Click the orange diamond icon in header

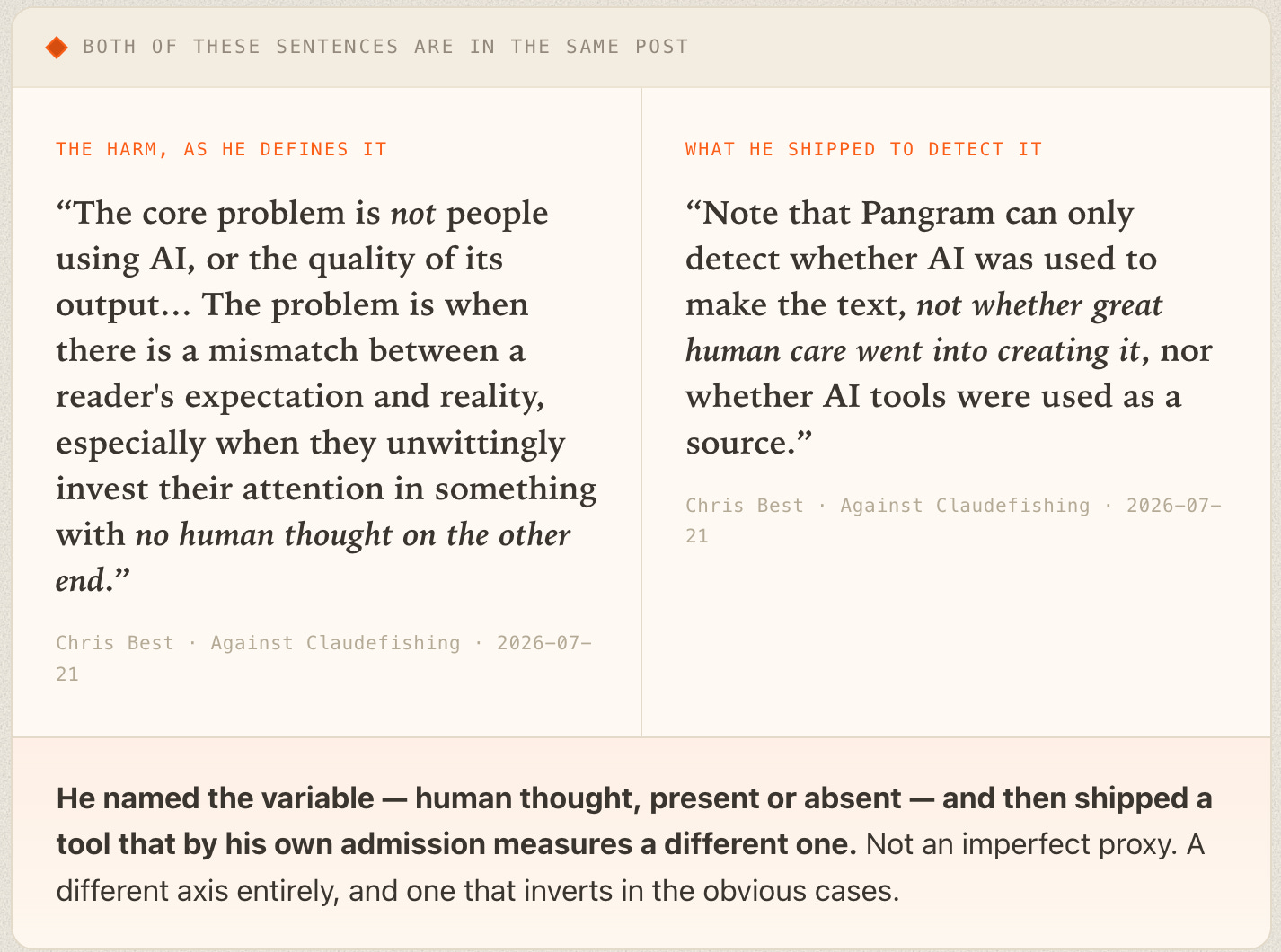(x=57, y=48)
